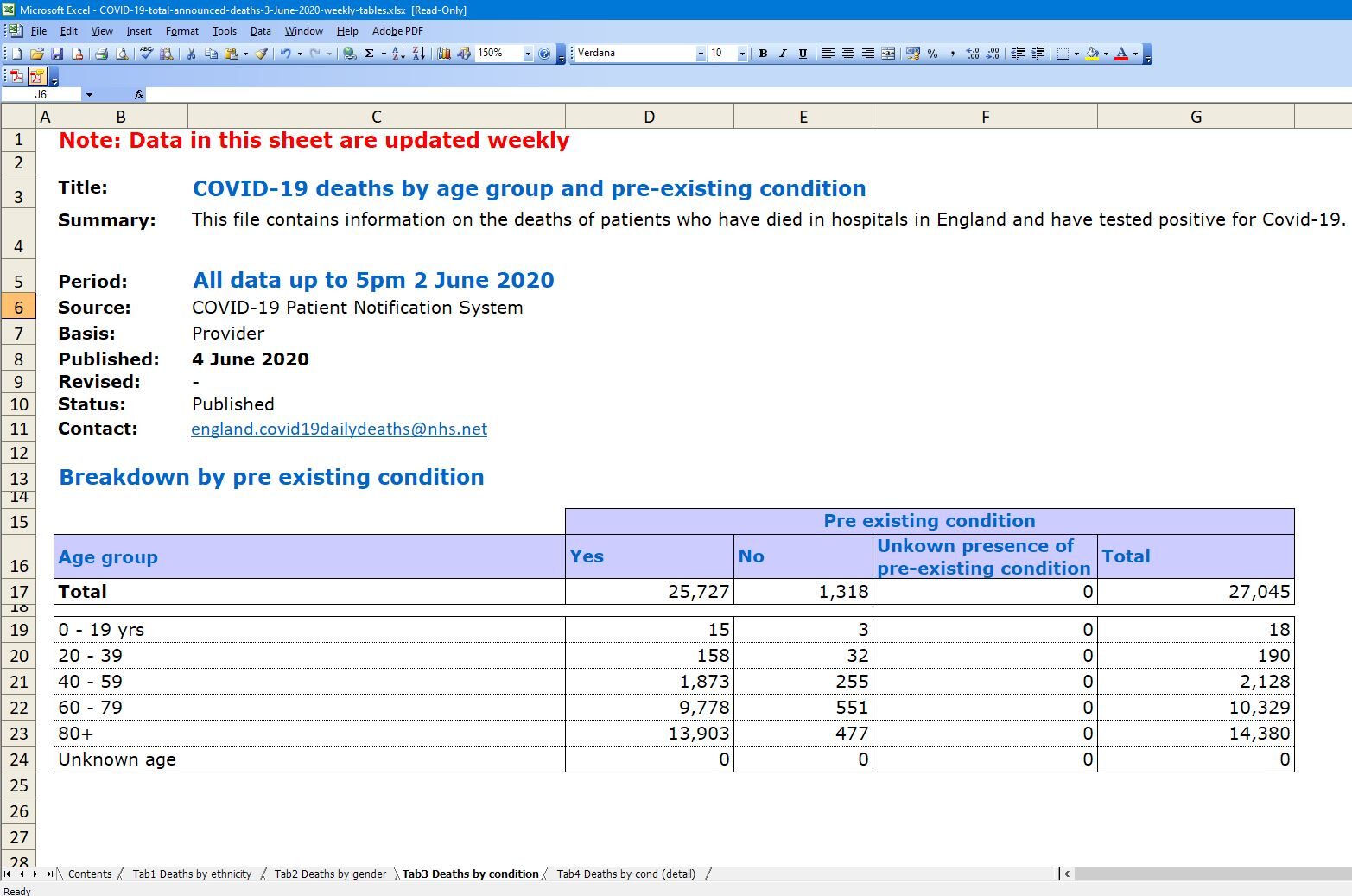Show the Drawing toolbar
The height and width of the screenshot is (896, 1352).
pos(464,54)
